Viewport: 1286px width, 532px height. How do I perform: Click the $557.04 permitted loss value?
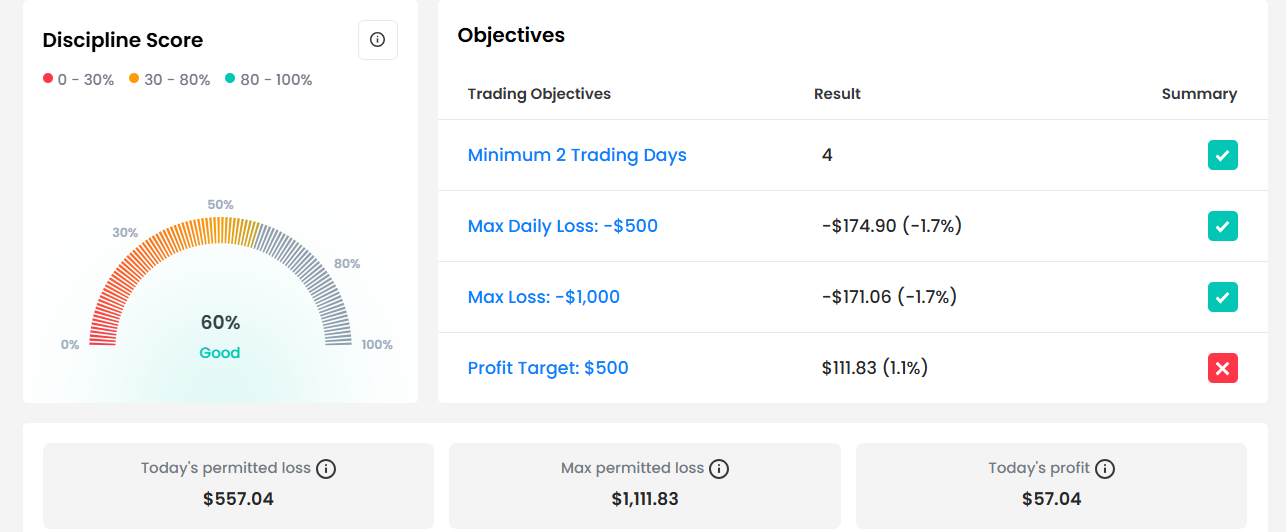[x=238, y=498]
